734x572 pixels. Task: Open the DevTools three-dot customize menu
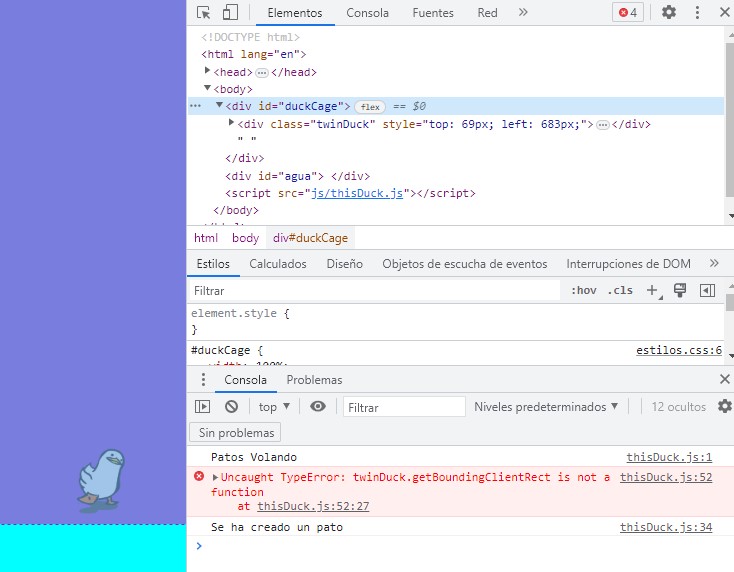click(697, 13)
